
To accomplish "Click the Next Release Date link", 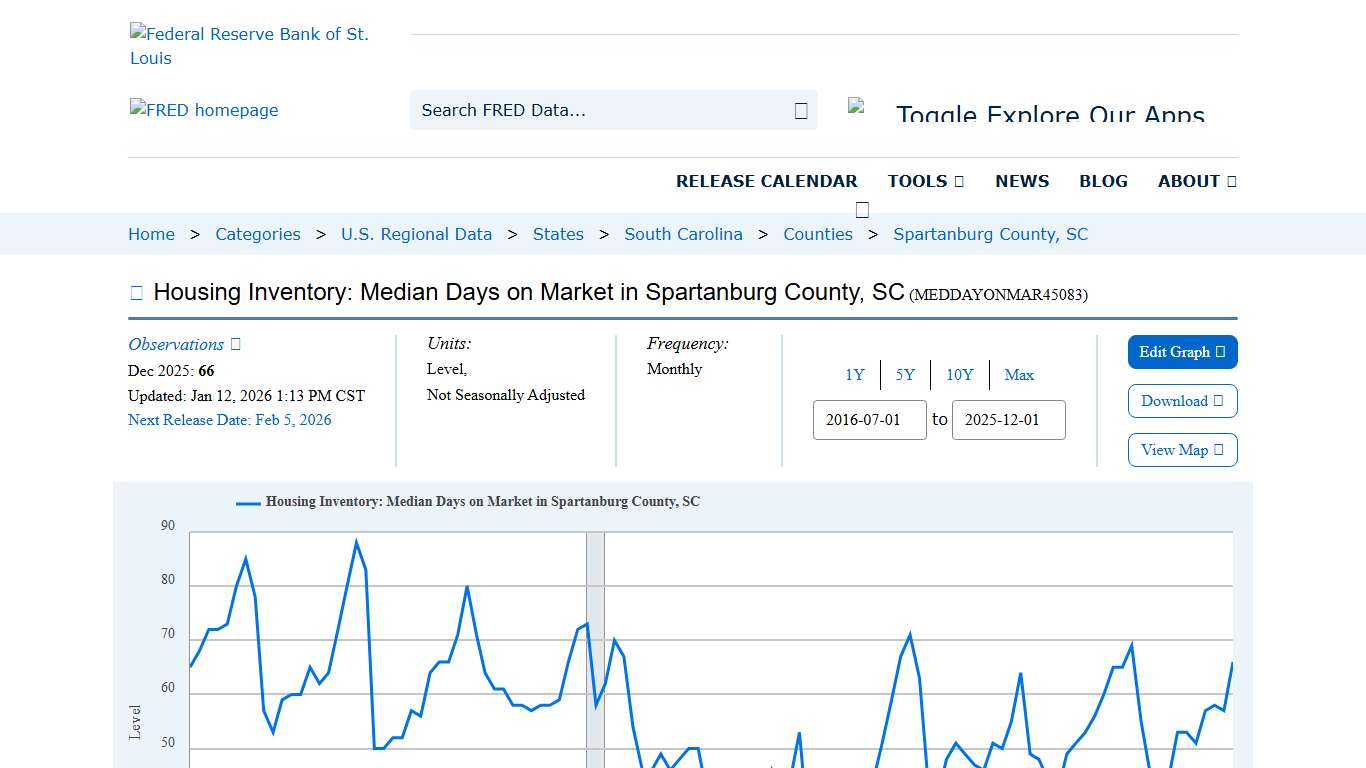I will coord(229,420).
